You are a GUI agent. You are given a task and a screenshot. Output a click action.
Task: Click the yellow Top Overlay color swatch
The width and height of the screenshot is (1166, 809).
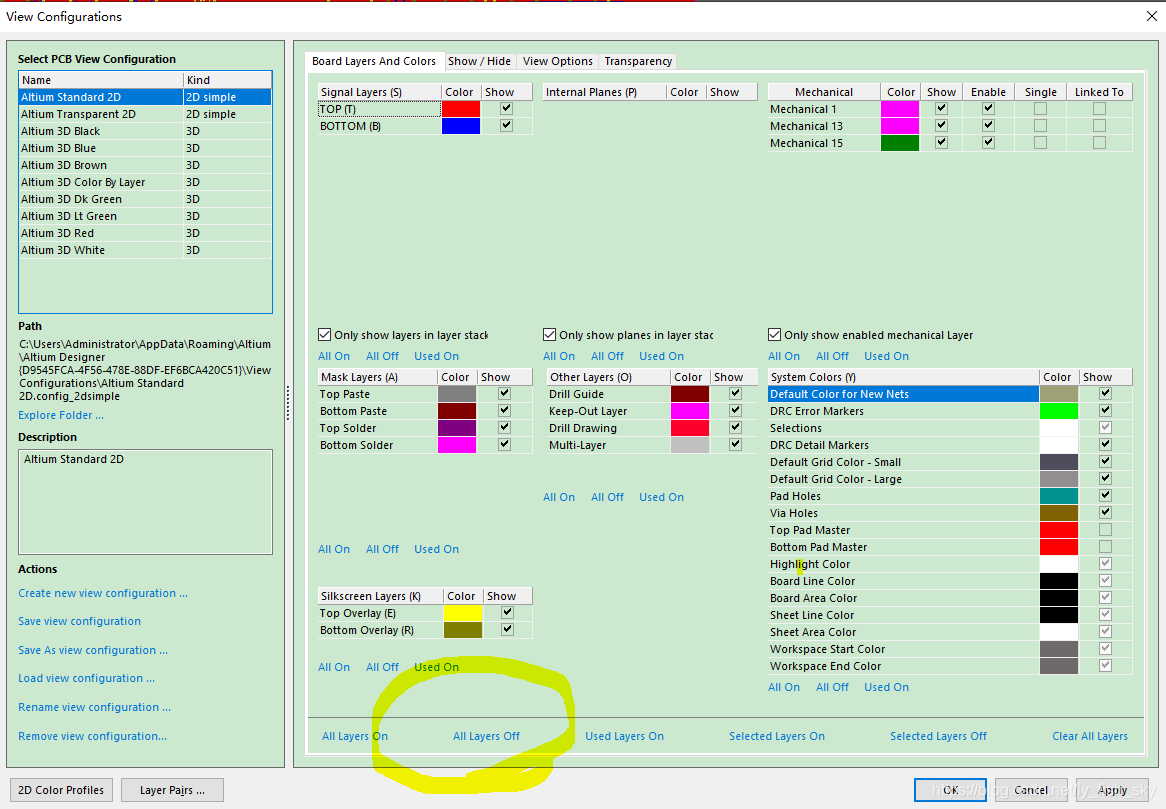[463, 613]
